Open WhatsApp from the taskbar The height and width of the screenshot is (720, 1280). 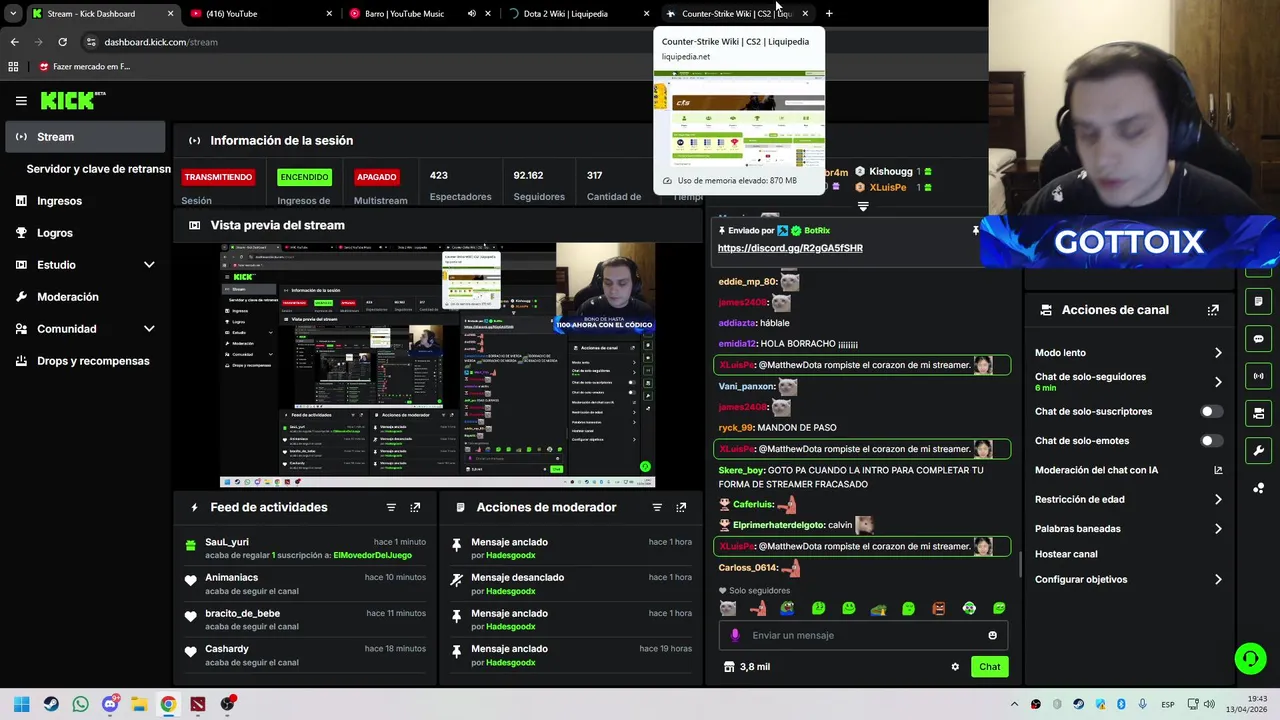[x=80, y=704]
